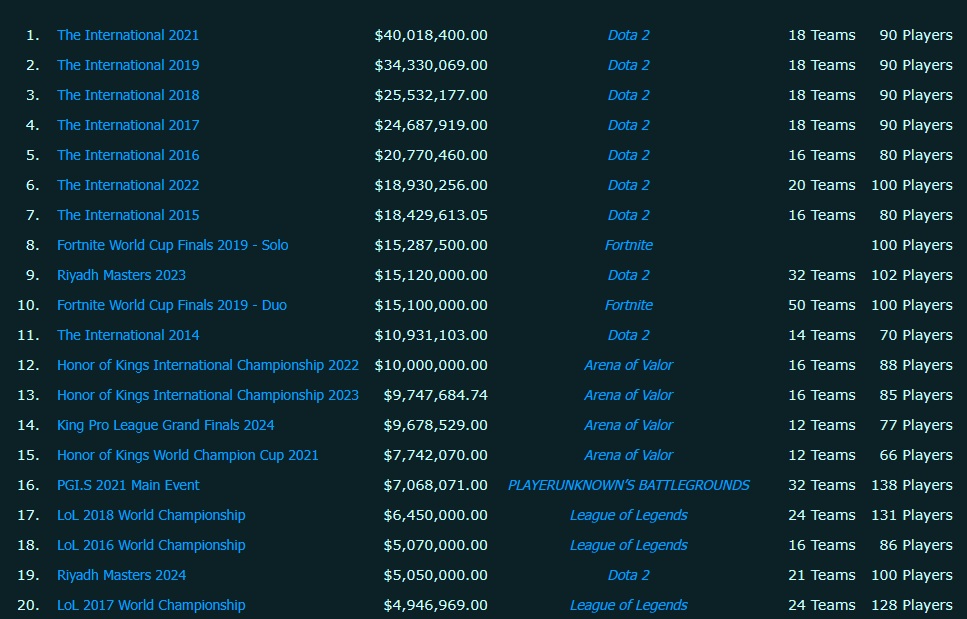Image resolution: width=967 pixels, height=619 pixels.
Task: Select prize amount $15,287,500.00
Action: click(430, 245)
